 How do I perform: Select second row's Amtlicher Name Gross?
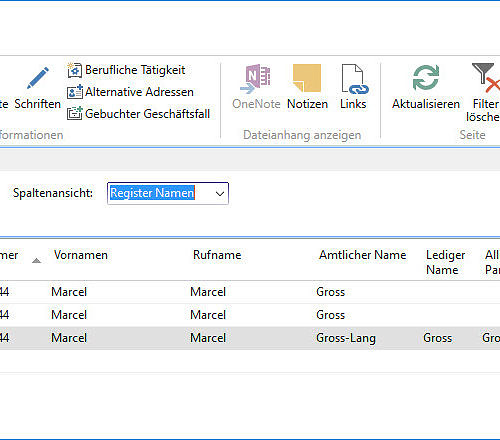pyautogui.click(x=330, y=315)
